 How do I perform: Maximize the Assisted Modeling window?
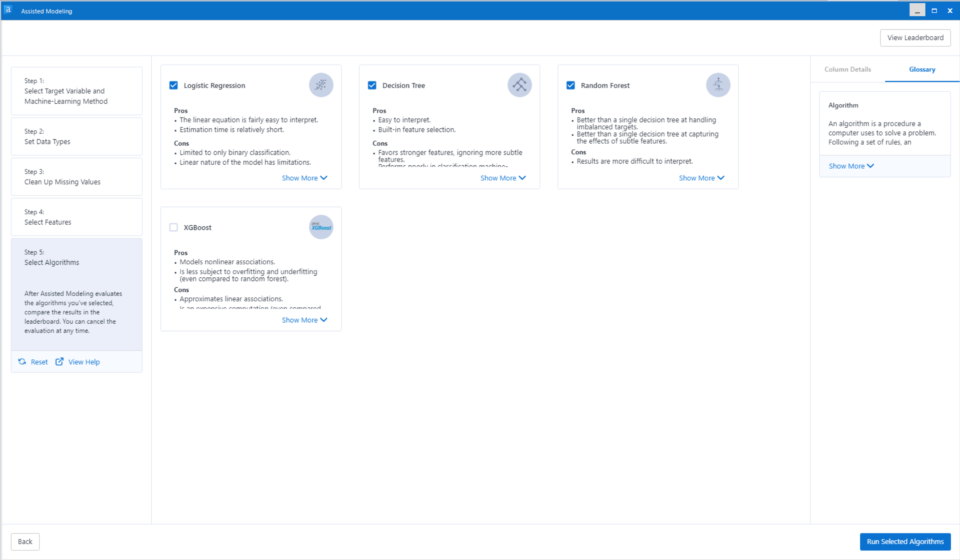pos(934,10)
